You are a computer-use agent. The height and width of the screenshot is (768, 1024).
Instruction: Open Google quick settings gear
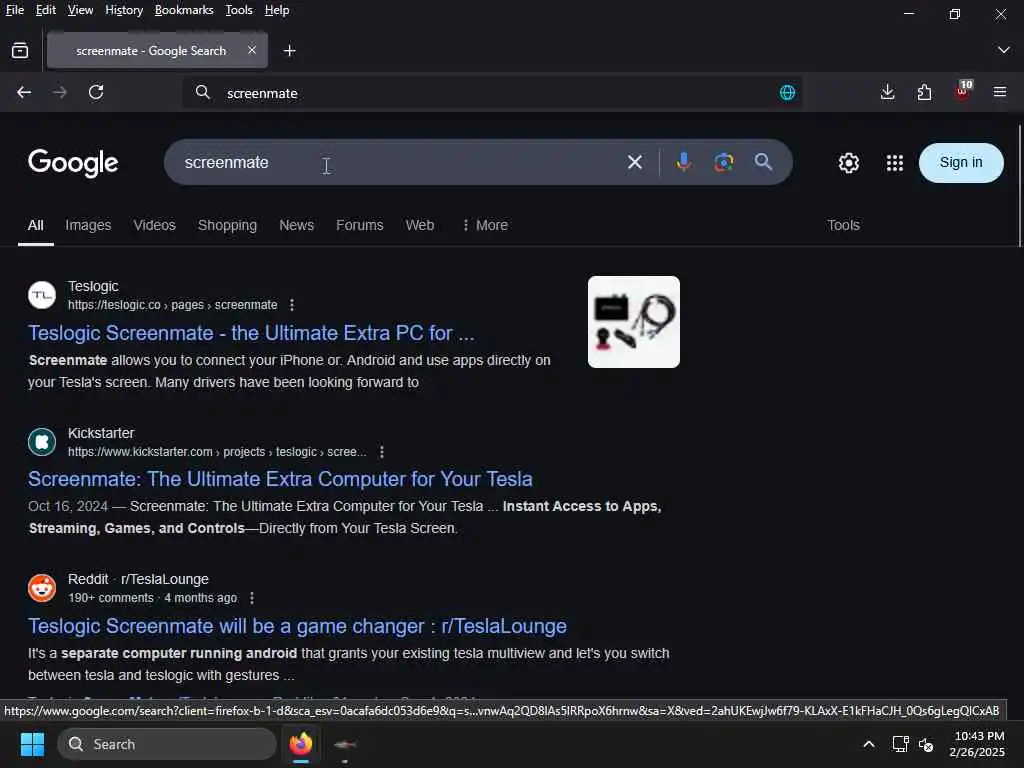pyautogui.click(x=848, y=163)
